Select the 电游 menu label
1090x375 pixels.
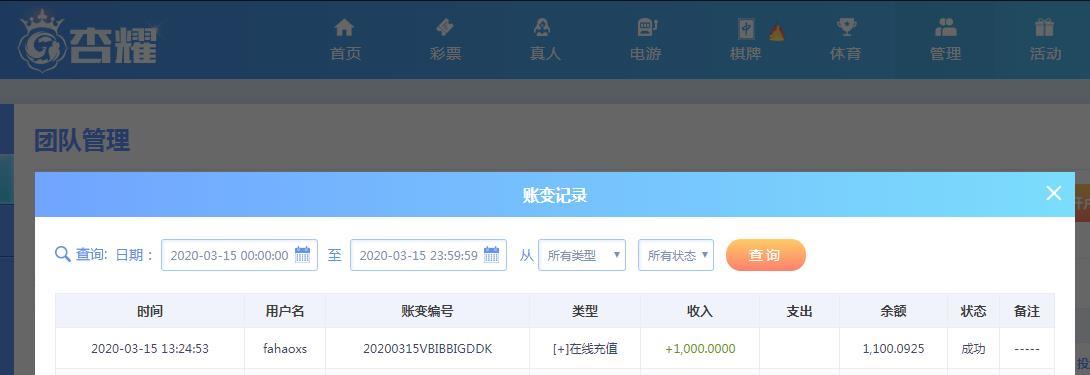pos(645,54)
